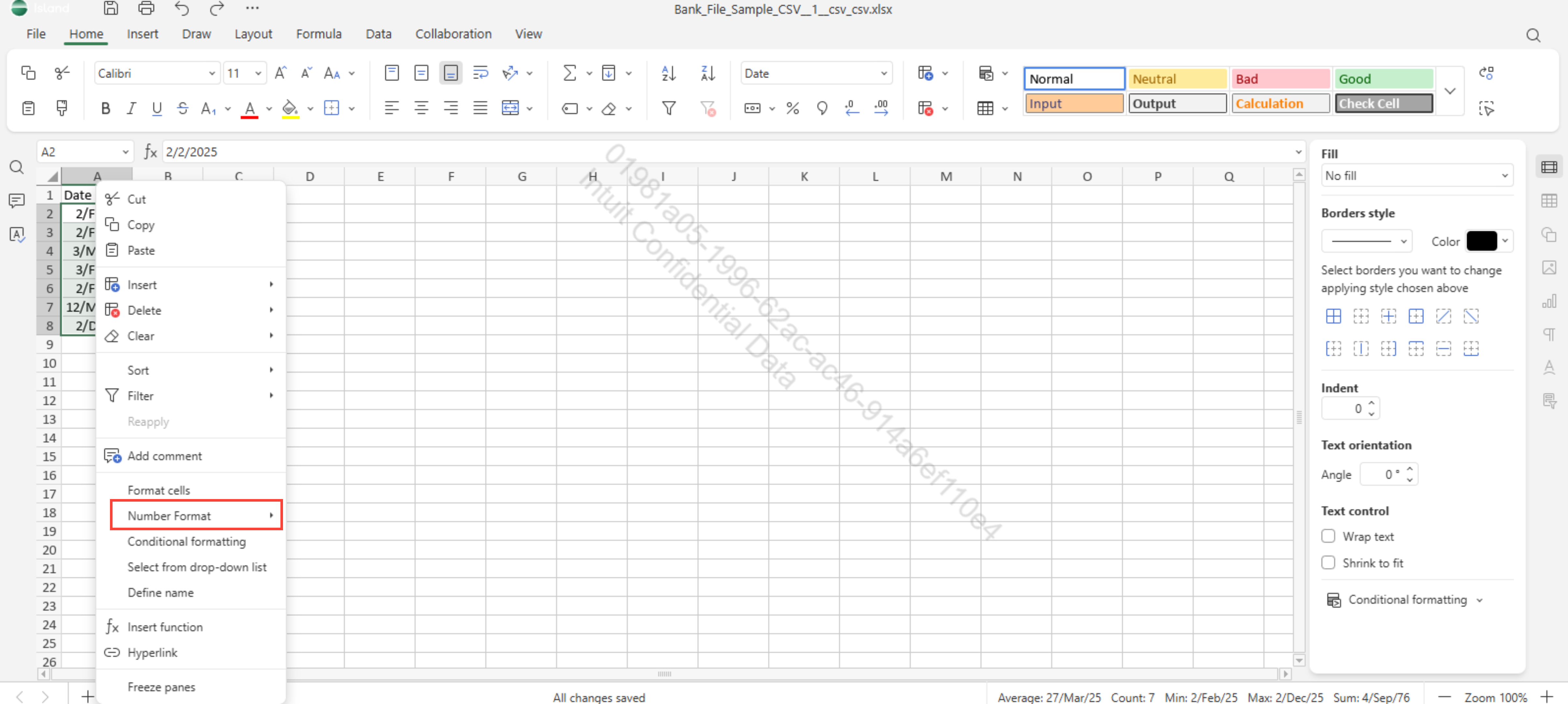Screen dimensions: 1568x704
Task: Click the sort ascending icon
Action: coord(668,74)
